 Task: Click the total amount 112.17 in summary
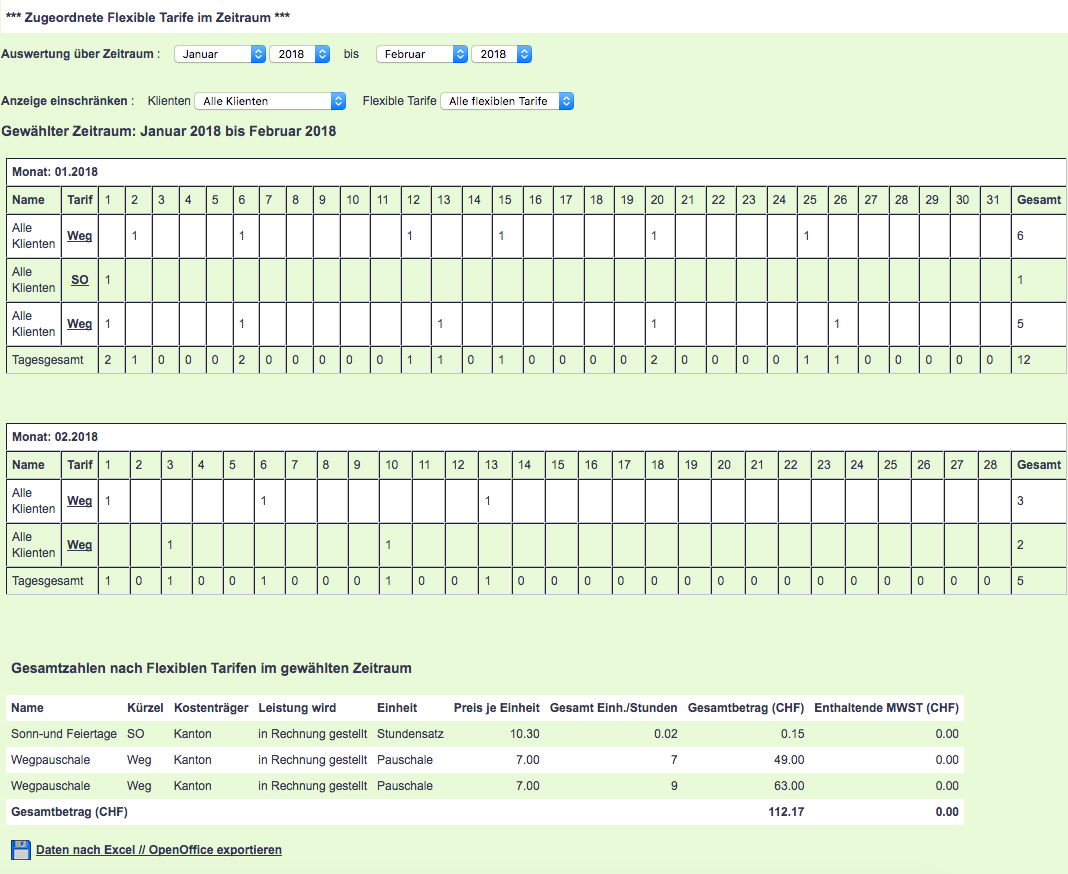pyautogui.click(x=787, y=812)
